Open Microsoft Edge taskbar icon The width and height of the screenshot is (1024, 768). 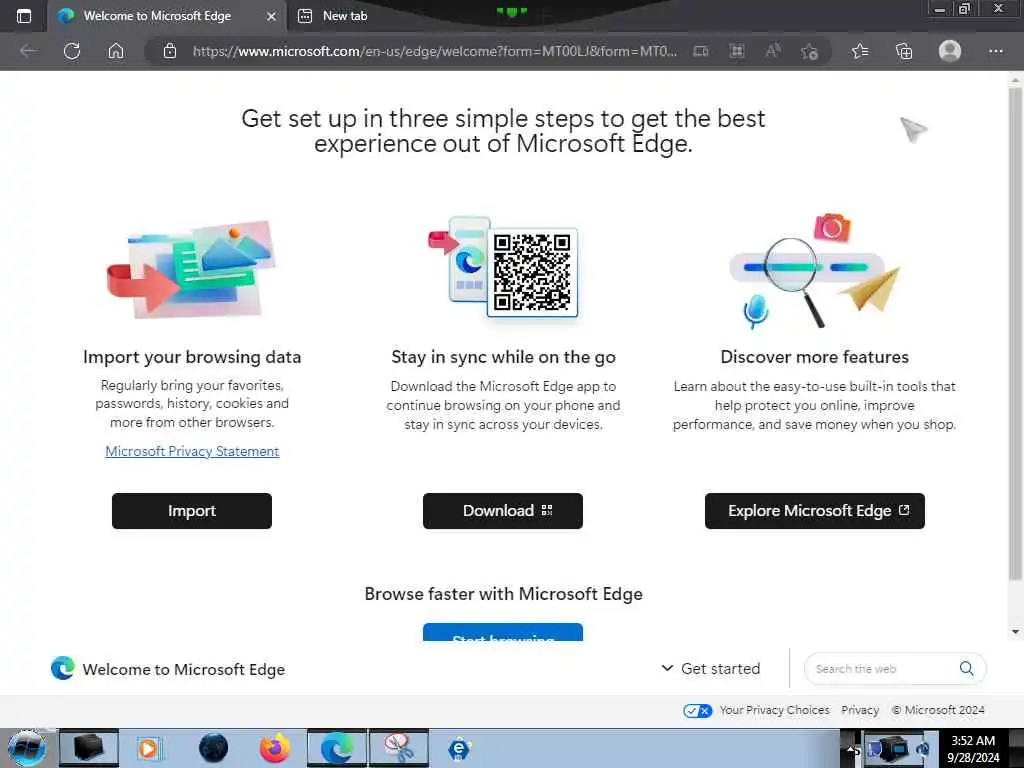coord(337,748)
